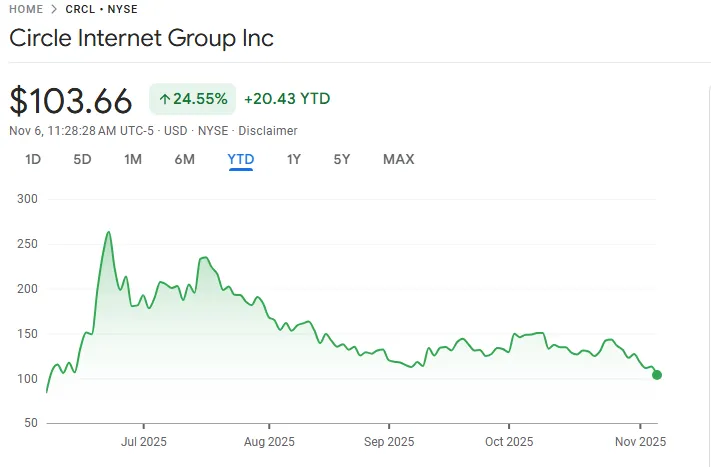The height and width of the screenshot is (467, 711).
Task: Switch to the 6M range tab
Action: click(x=184, y=159)
